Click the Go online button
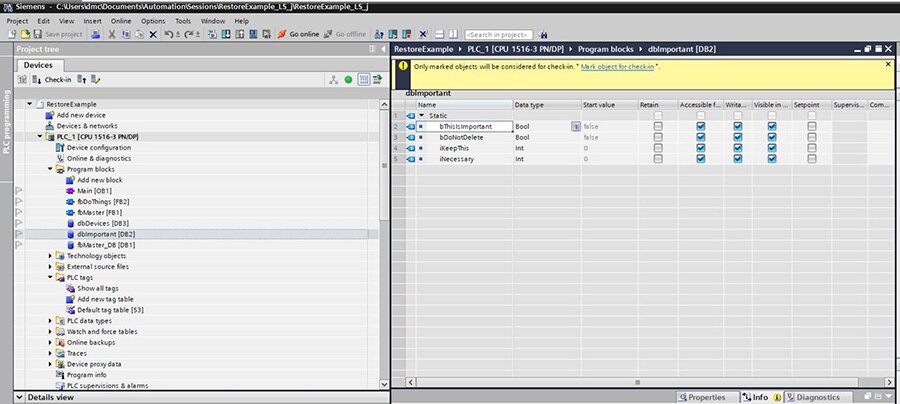This screenshot has height=404, width=900. pos(298,34)
